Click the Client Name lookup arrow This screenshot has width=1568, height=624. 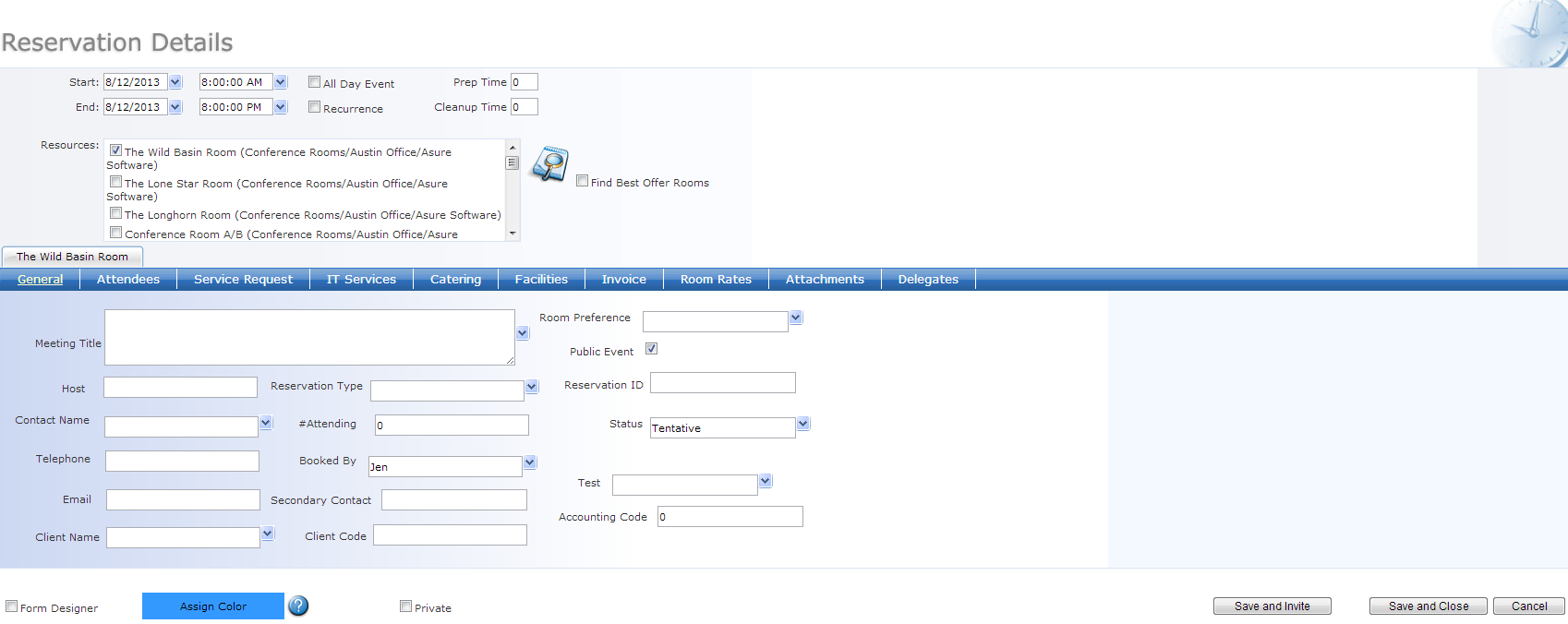(268, 534)
